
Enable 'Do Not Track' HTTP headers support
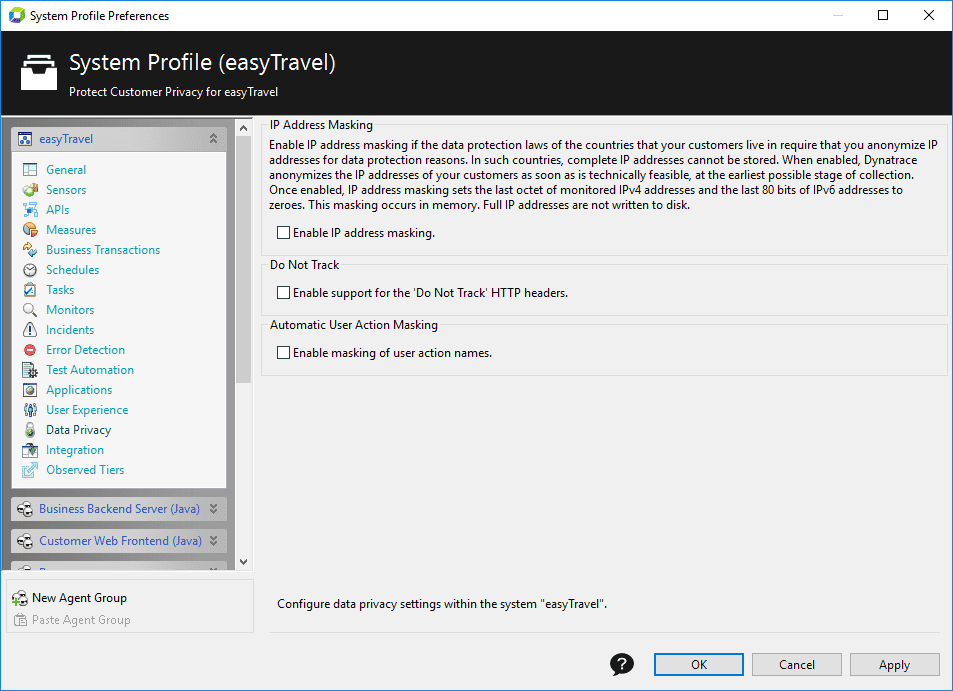283,293
